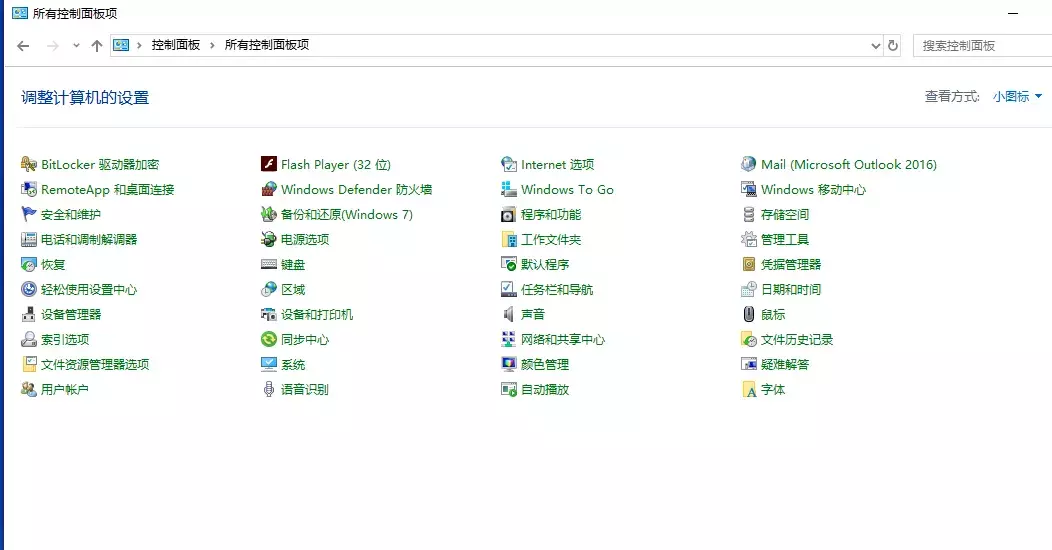Open recent locations dropdown arrow
Screen dimensions: 1052x550
click(76, 46)
